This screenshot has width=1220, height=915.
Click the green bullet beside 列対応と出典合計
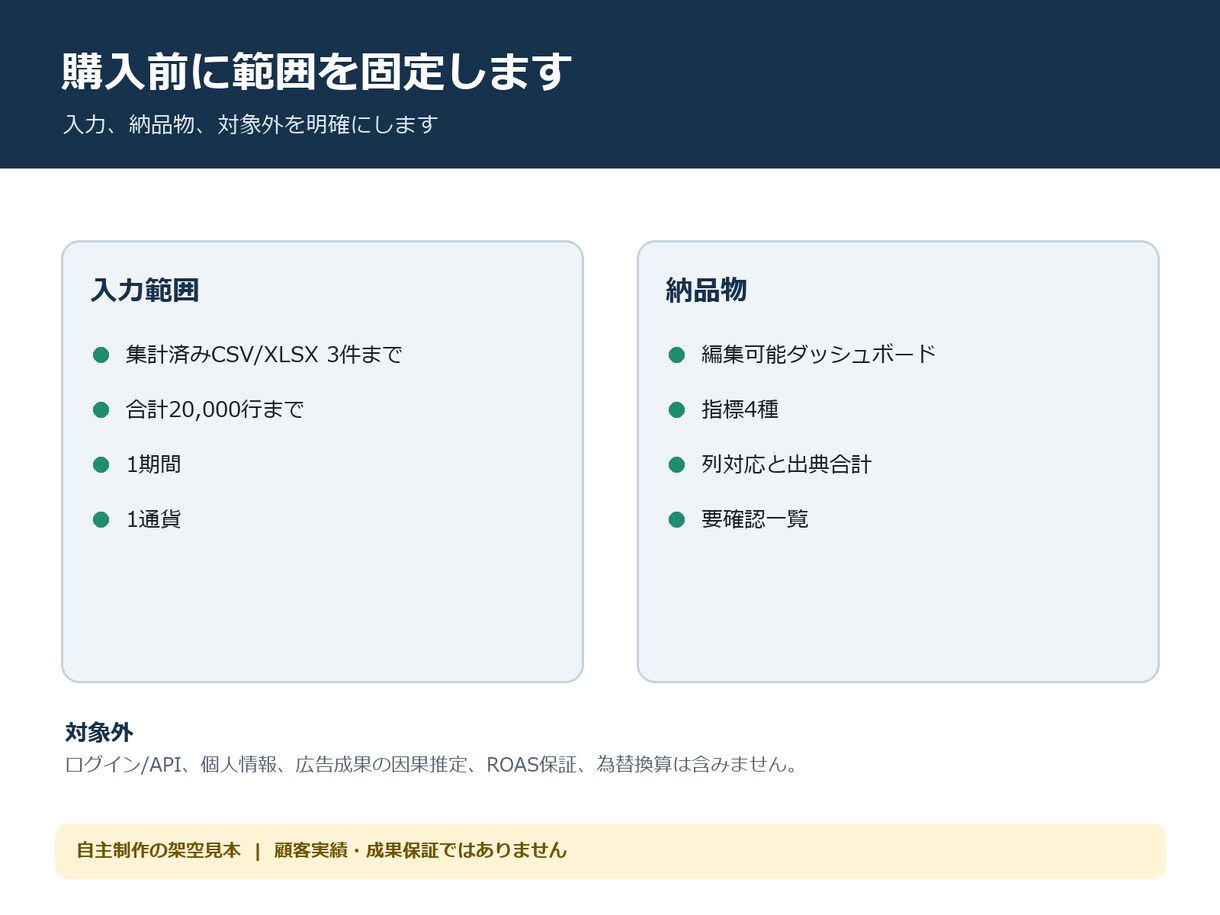677,465
